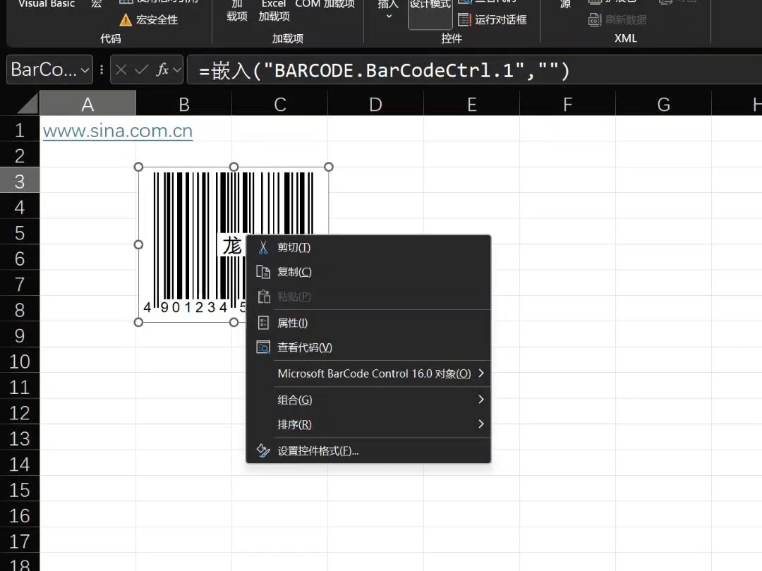Image resolution: width=762 pixels, height=571 pixels.
Task: Choose 设置控件格式(F)... from context menu
Action: pos(368,450)
